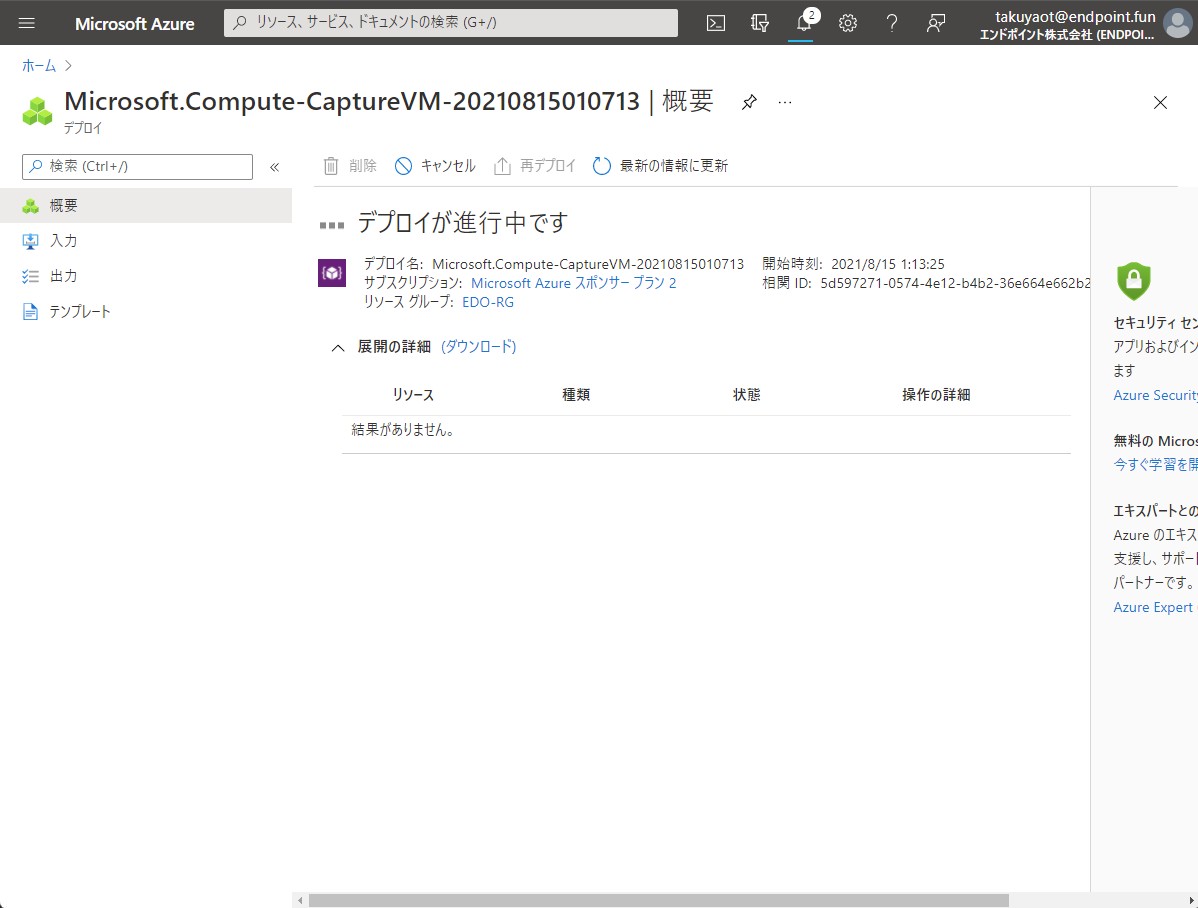Open the help question mark menu
The width and height of the screenshot is (1198, 908).
892,23
